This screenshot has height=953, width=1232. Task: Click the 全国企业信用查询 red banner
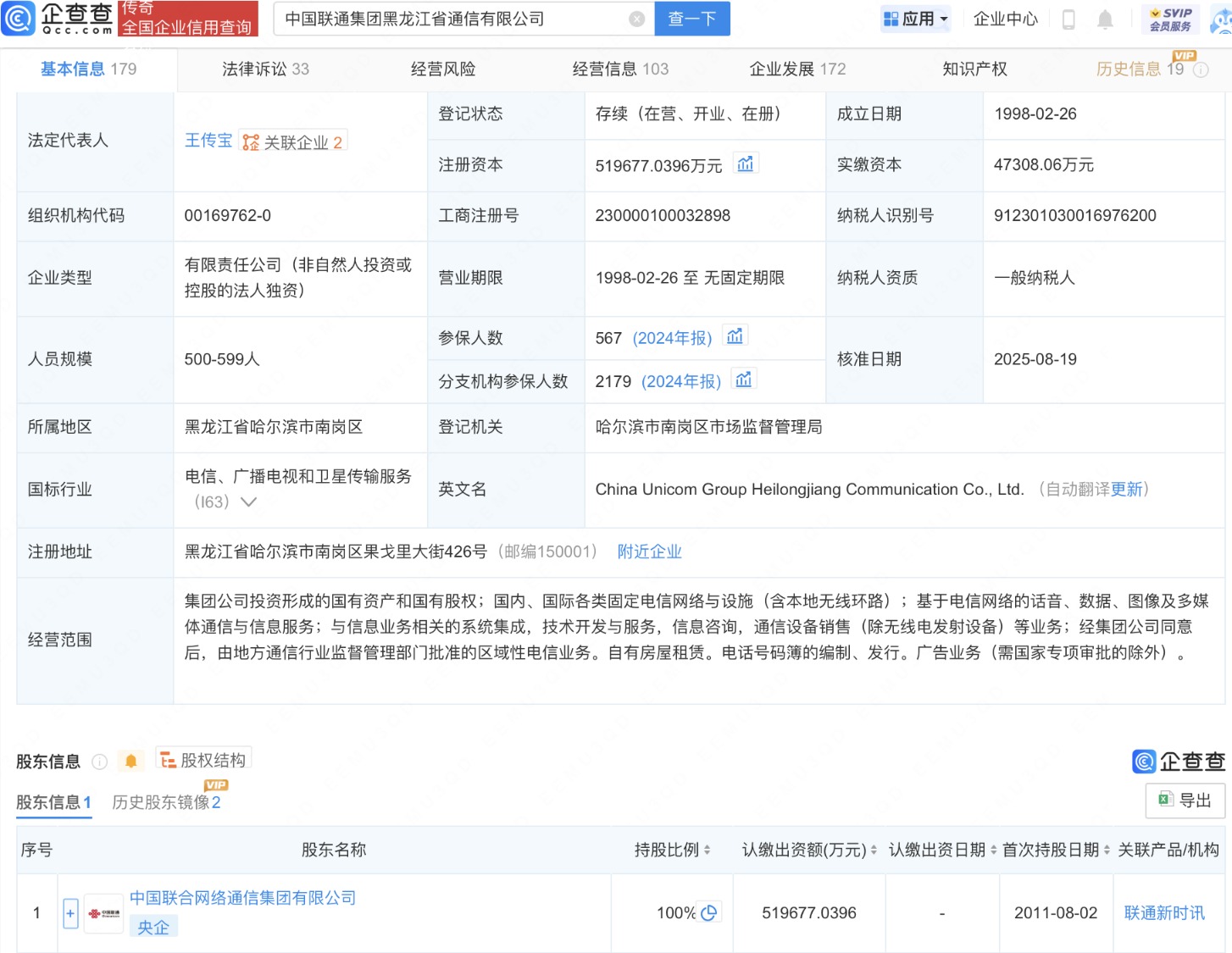pos(187,27)
